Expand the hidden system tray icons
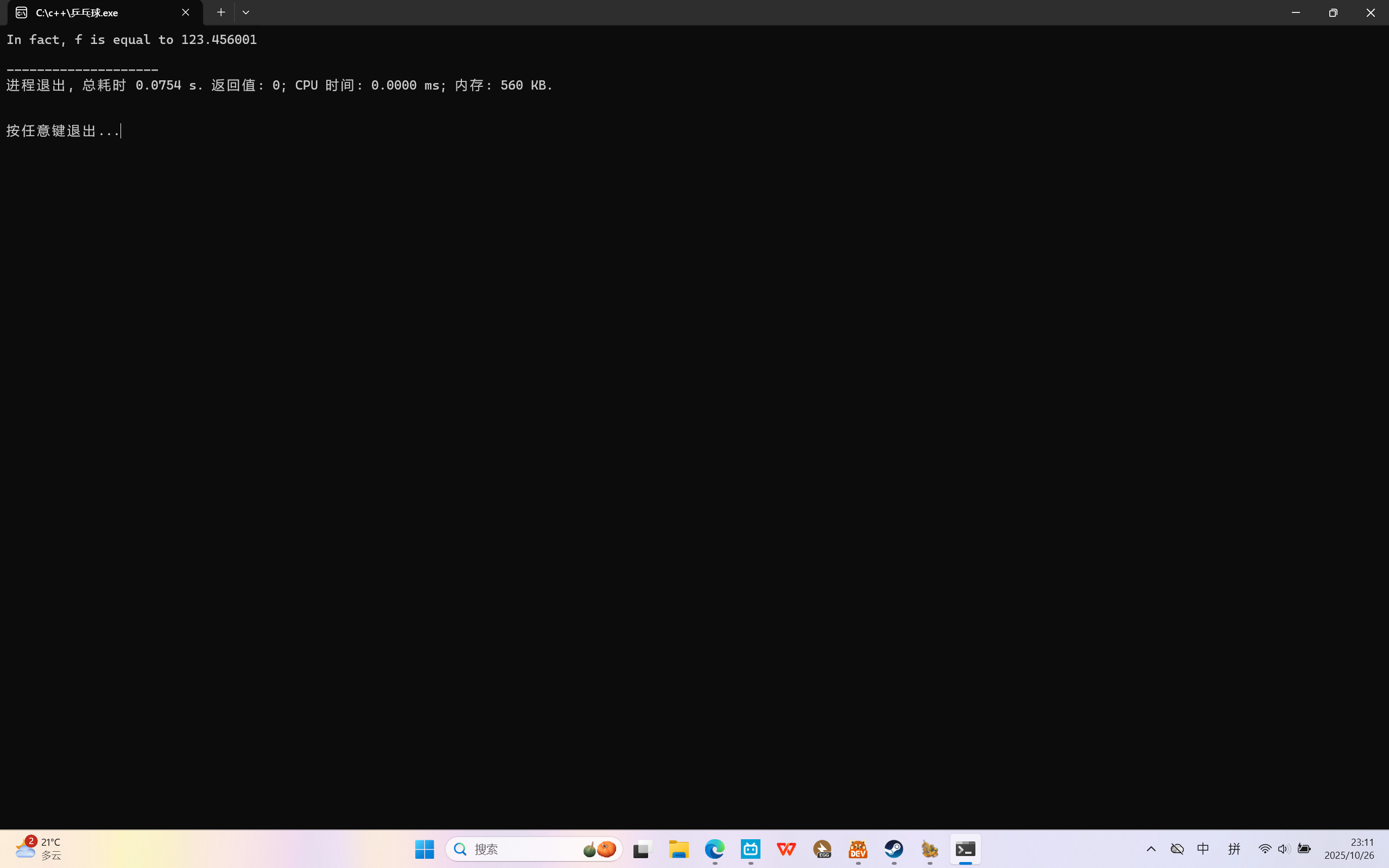The width and height of the screenshot is (1389, 868). coord(1151,848)
